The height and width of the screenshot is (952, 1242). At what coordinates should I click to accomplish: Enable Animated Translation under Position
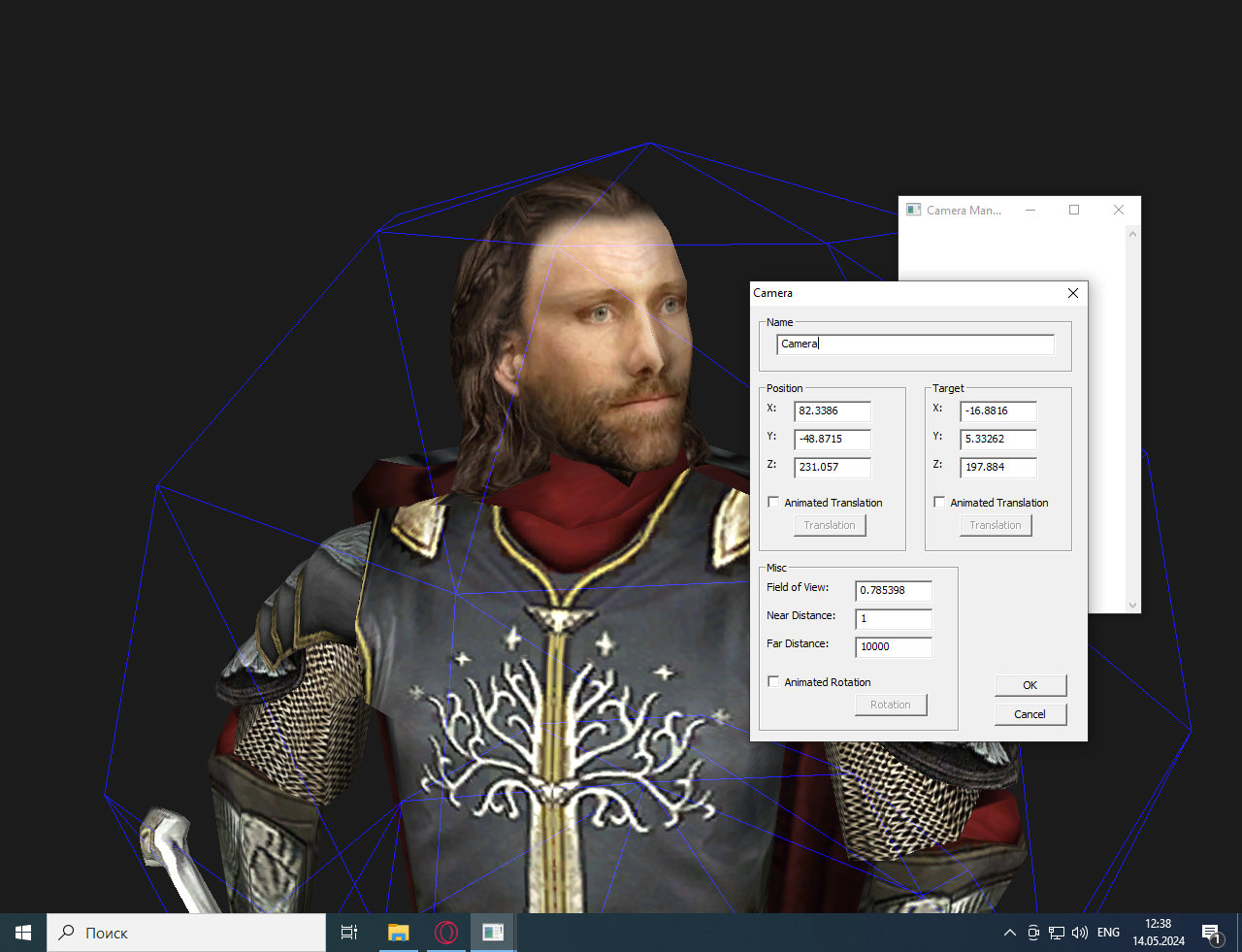click(x=773, y=503)
